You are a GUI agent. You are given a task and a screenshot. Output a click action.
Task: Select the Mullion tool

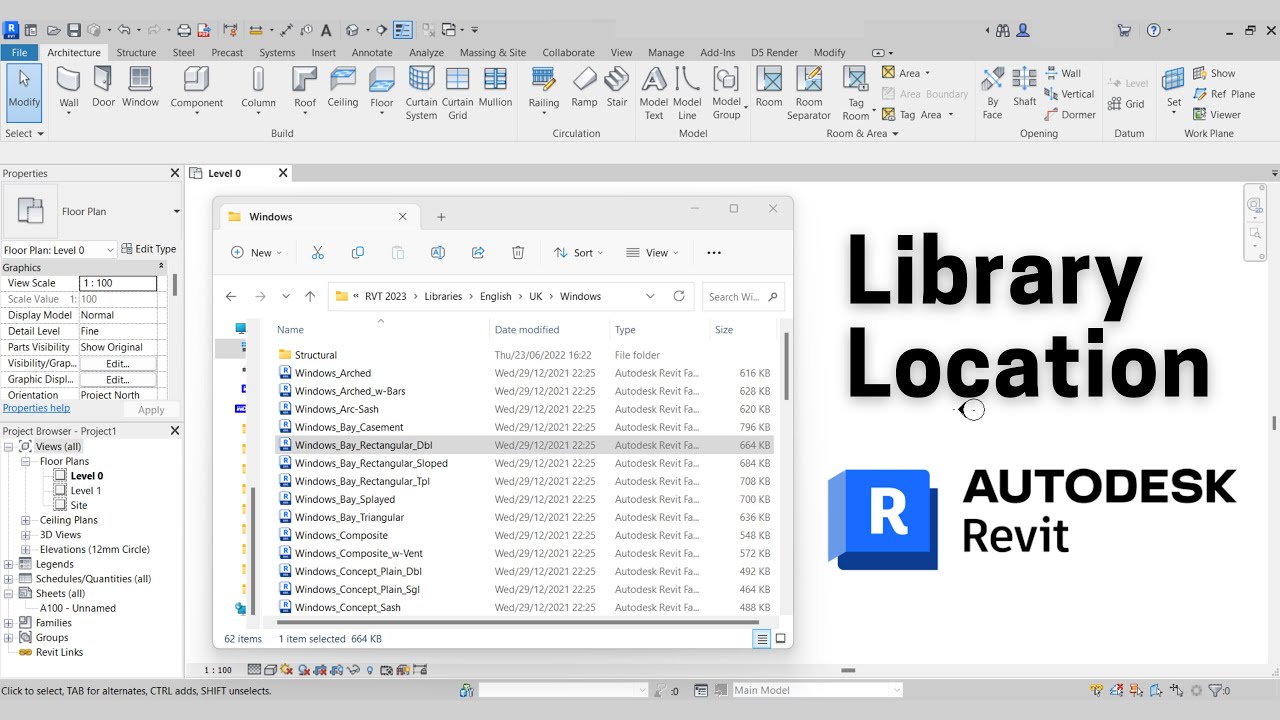(x=495, y=88)
